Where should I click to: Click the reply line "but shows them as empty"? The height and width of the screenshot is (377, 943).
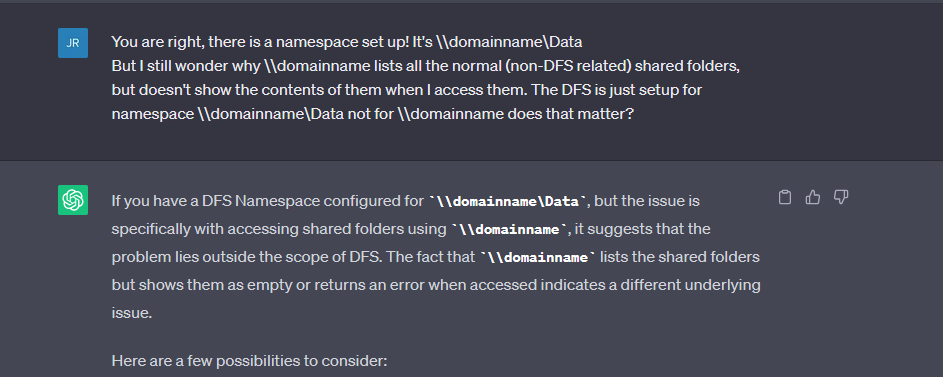pyautogui.click(x=436, y=285)
